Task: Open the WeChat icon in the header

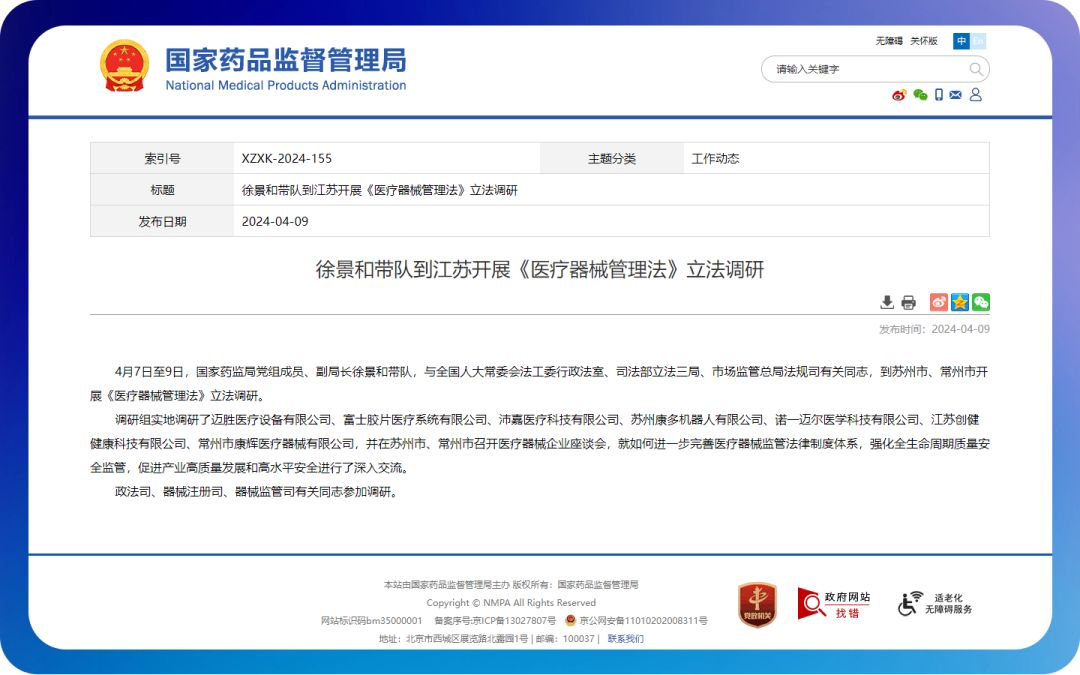Action: pyautogui.click(x=920, y=95)
